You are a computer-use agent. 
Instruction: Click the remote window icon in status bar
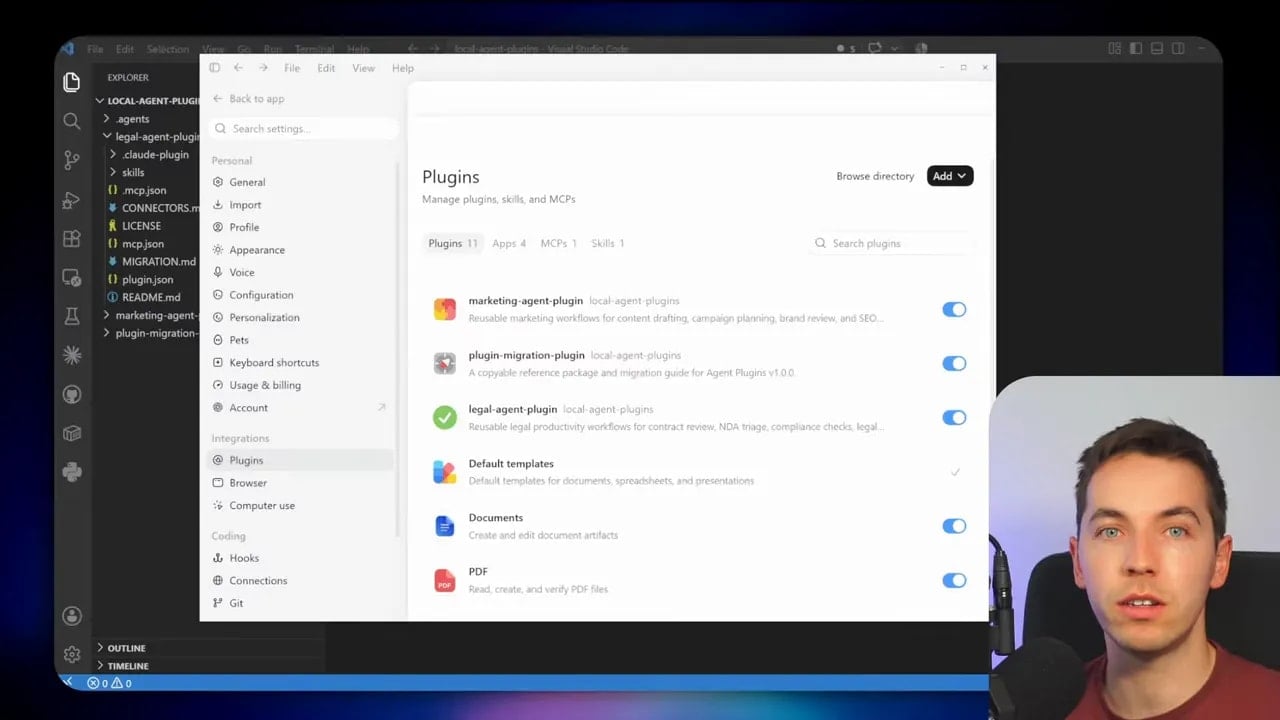pos(67,683)
